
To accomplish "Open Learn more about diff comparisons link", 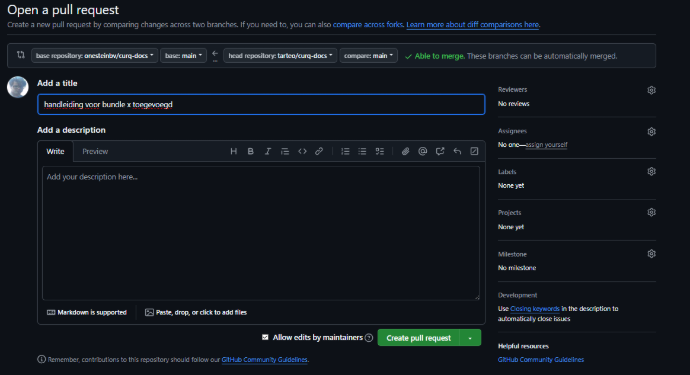I will coord(473,25).
